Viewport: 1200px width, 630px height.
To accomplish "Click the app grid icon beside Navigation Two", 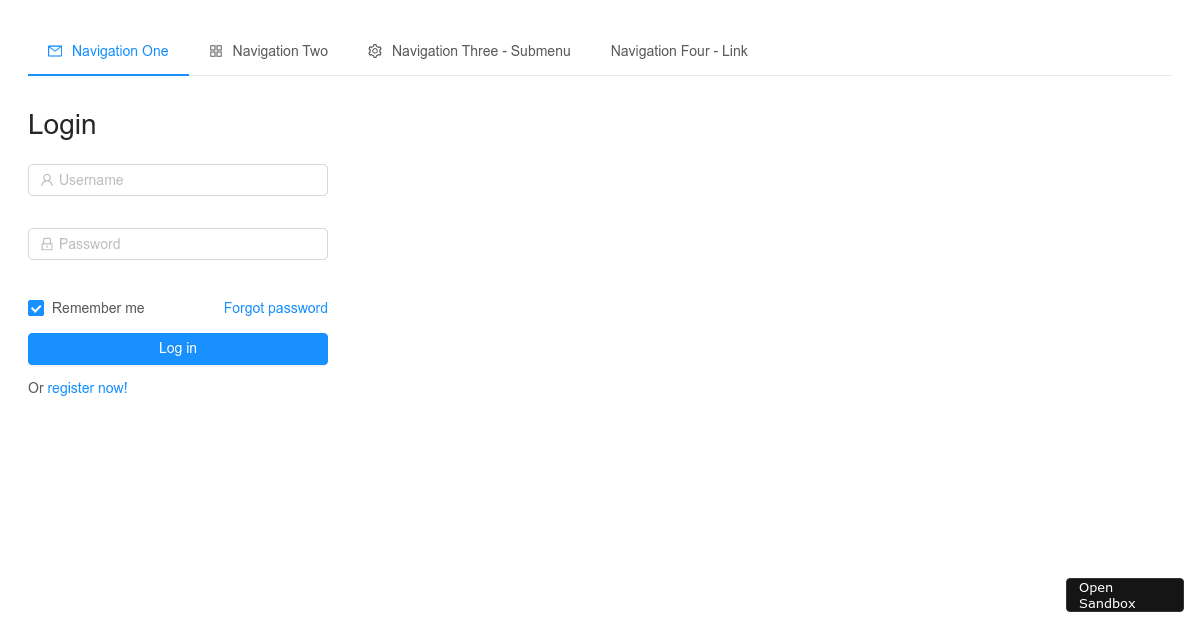I will [216, 50].
